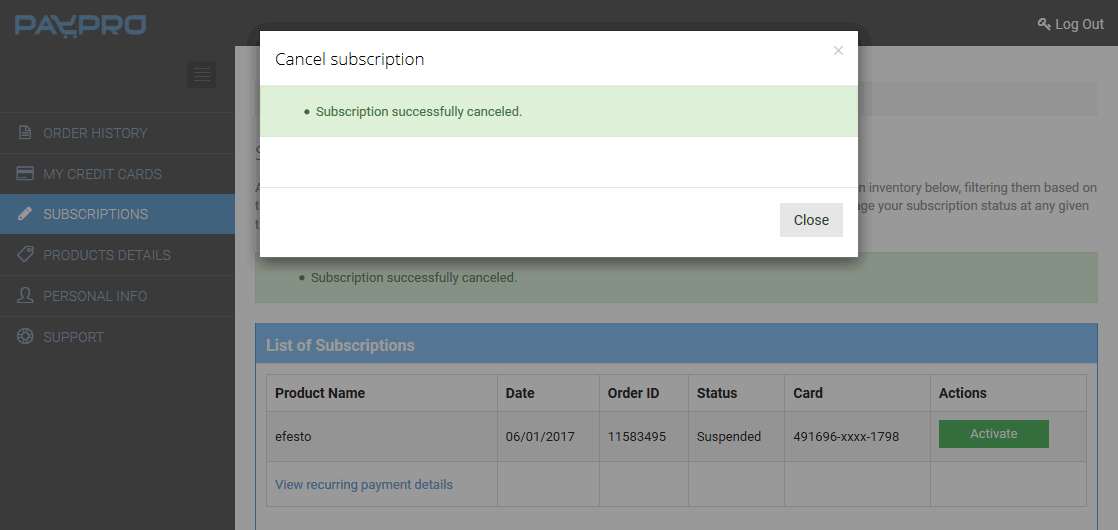The width and height of the screenshot is (1118, 530).
Task: Select the efesto product name cell
Action: [x=381, y=436]
